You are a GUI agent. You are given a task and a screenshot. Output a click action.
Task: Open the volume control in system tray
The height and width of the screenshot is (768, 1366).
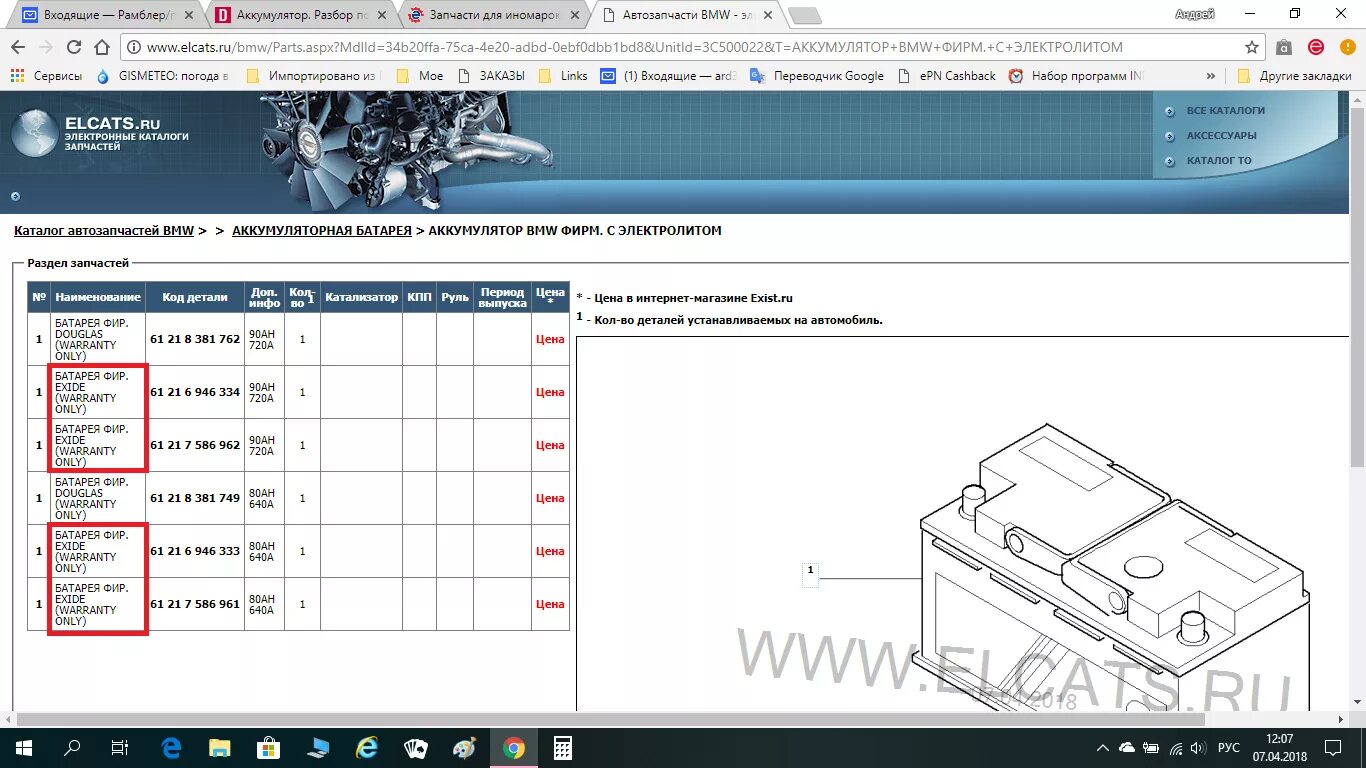point(1199,748)
